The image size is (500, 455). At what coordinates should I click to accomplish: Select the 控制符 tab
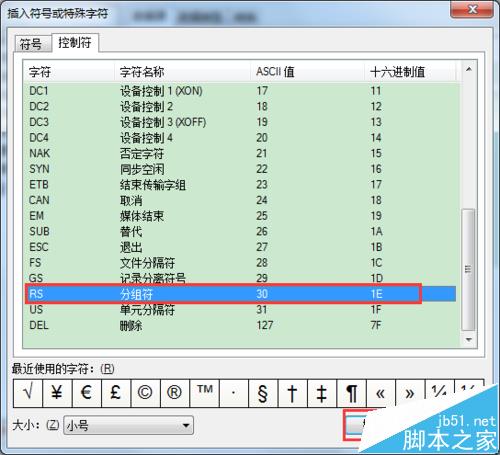click(75, 42)
